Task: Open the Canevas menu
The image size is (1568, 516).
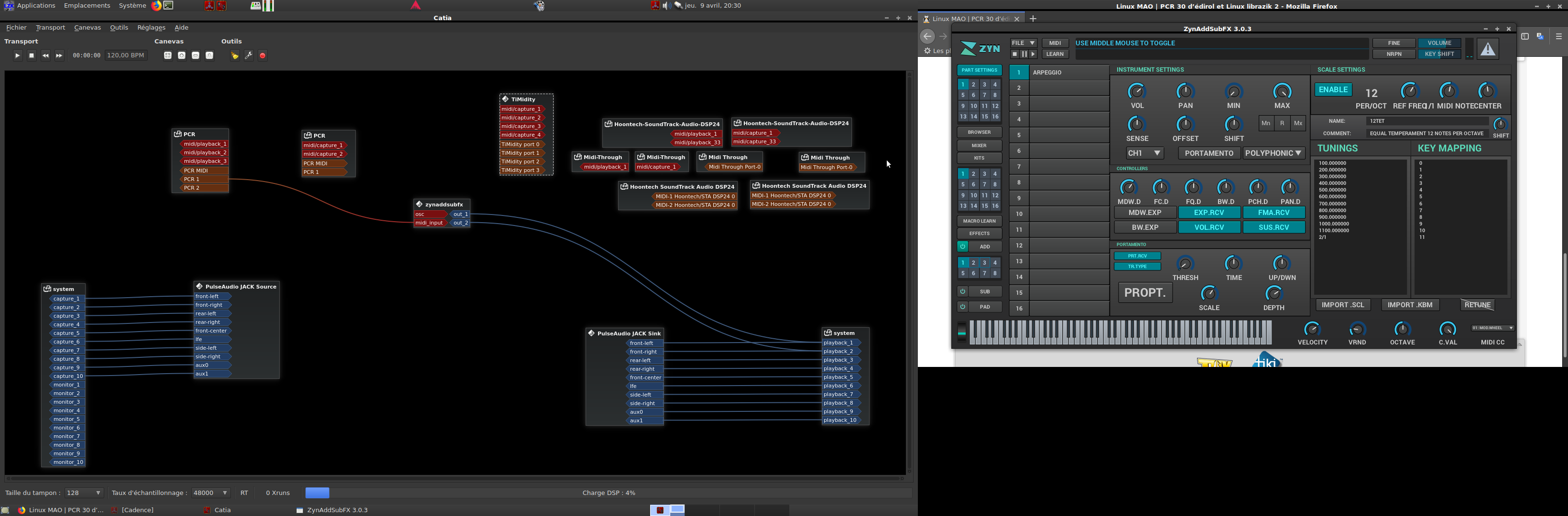Action: pos(87,27)
